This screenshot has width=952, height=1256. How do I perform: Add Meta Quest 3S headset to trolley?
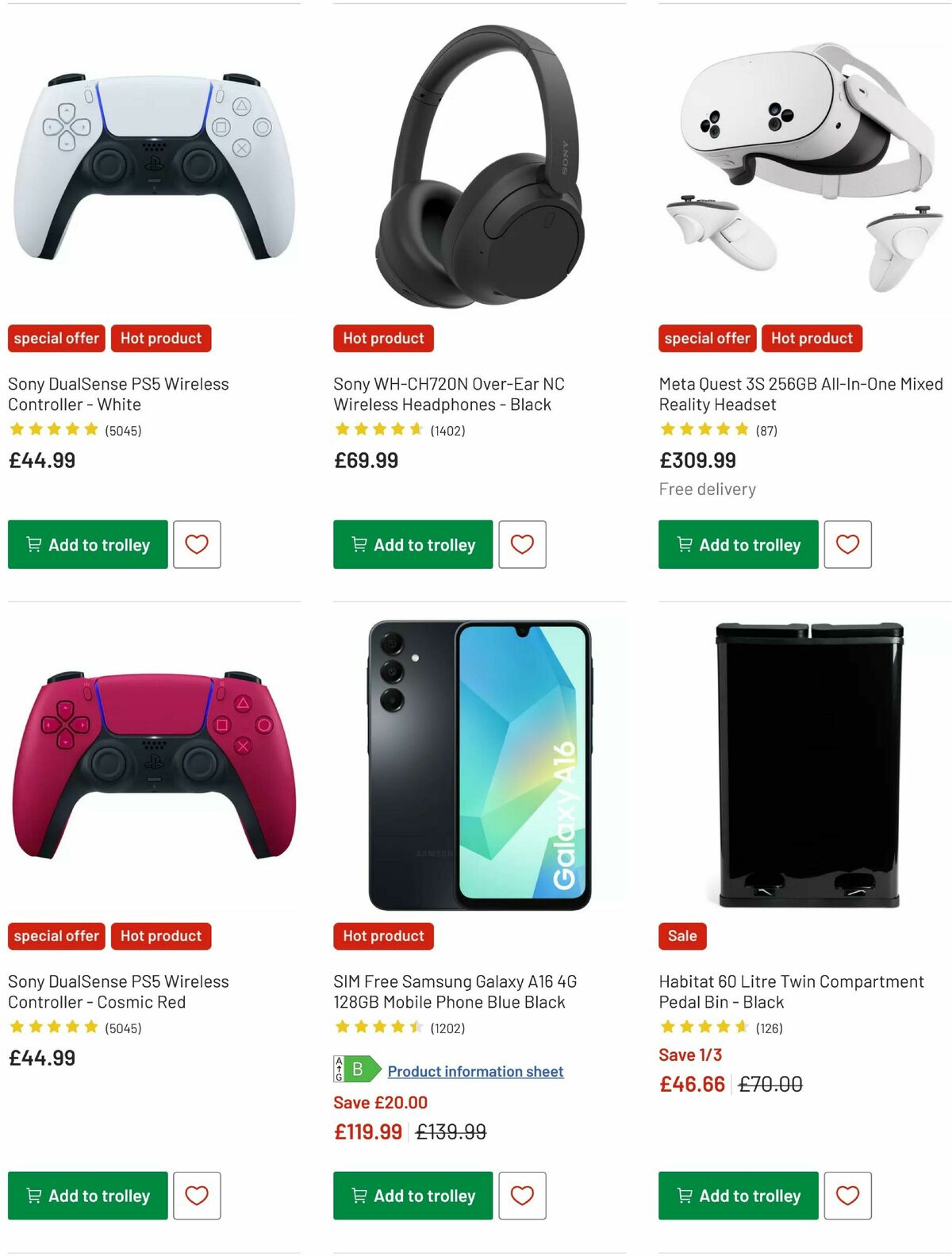pyautogui.click(x=737, y=544)
